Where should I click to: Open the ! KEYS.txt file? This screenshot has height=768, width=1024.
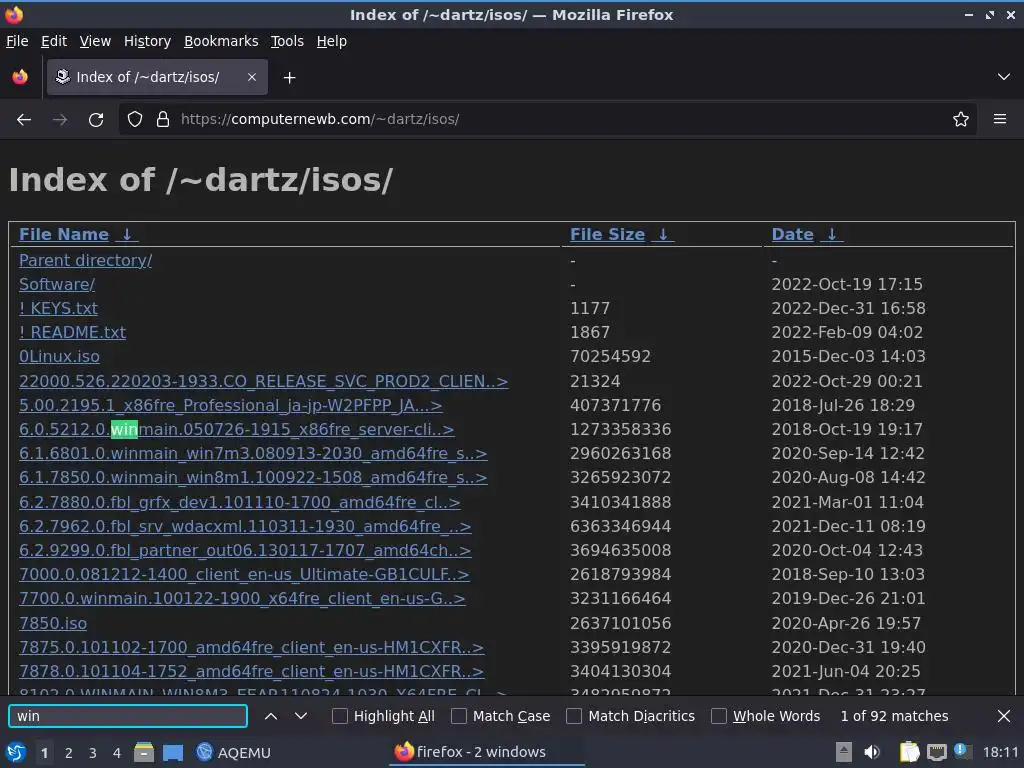click(x=58, y=308)
